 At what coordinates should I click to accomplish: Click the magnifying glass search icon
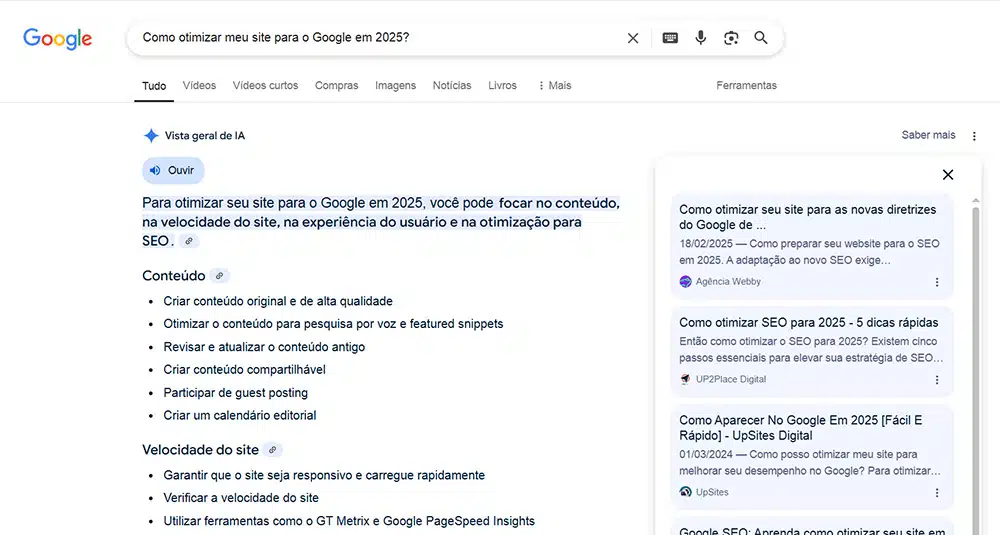(761, 38)
